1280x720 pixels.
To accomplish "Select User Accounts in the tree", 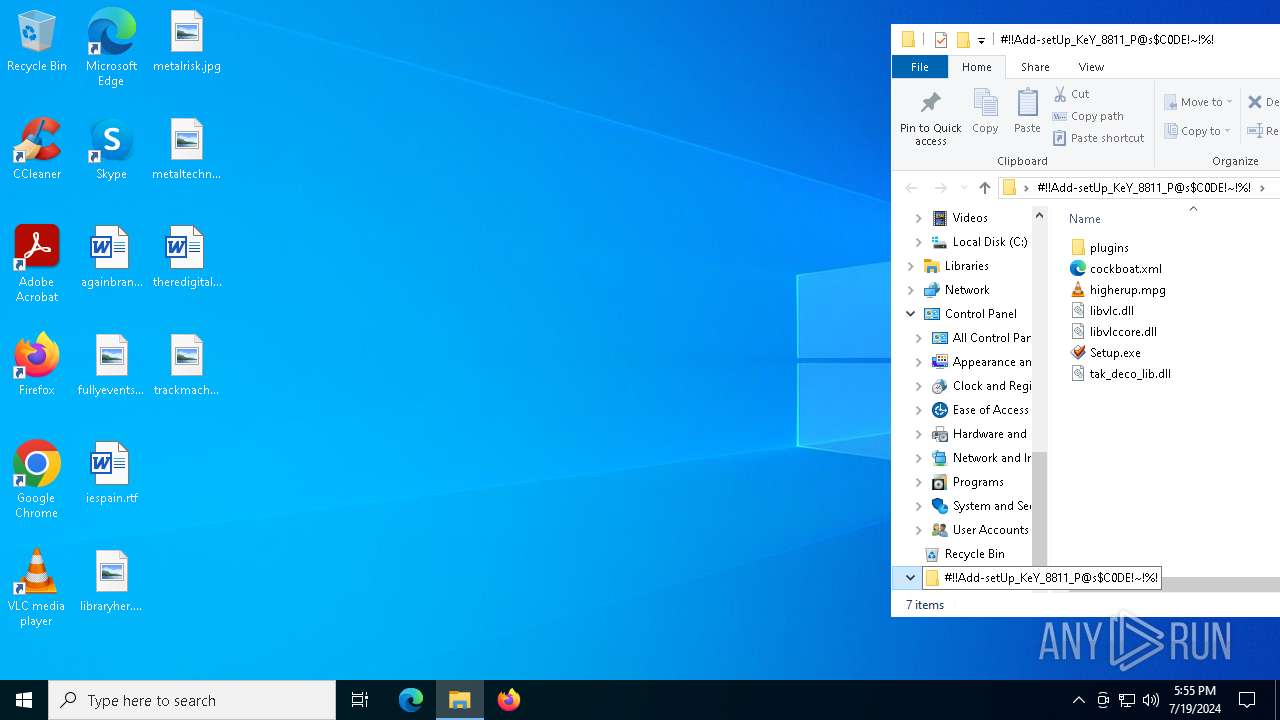I will (x=981, y=530).
